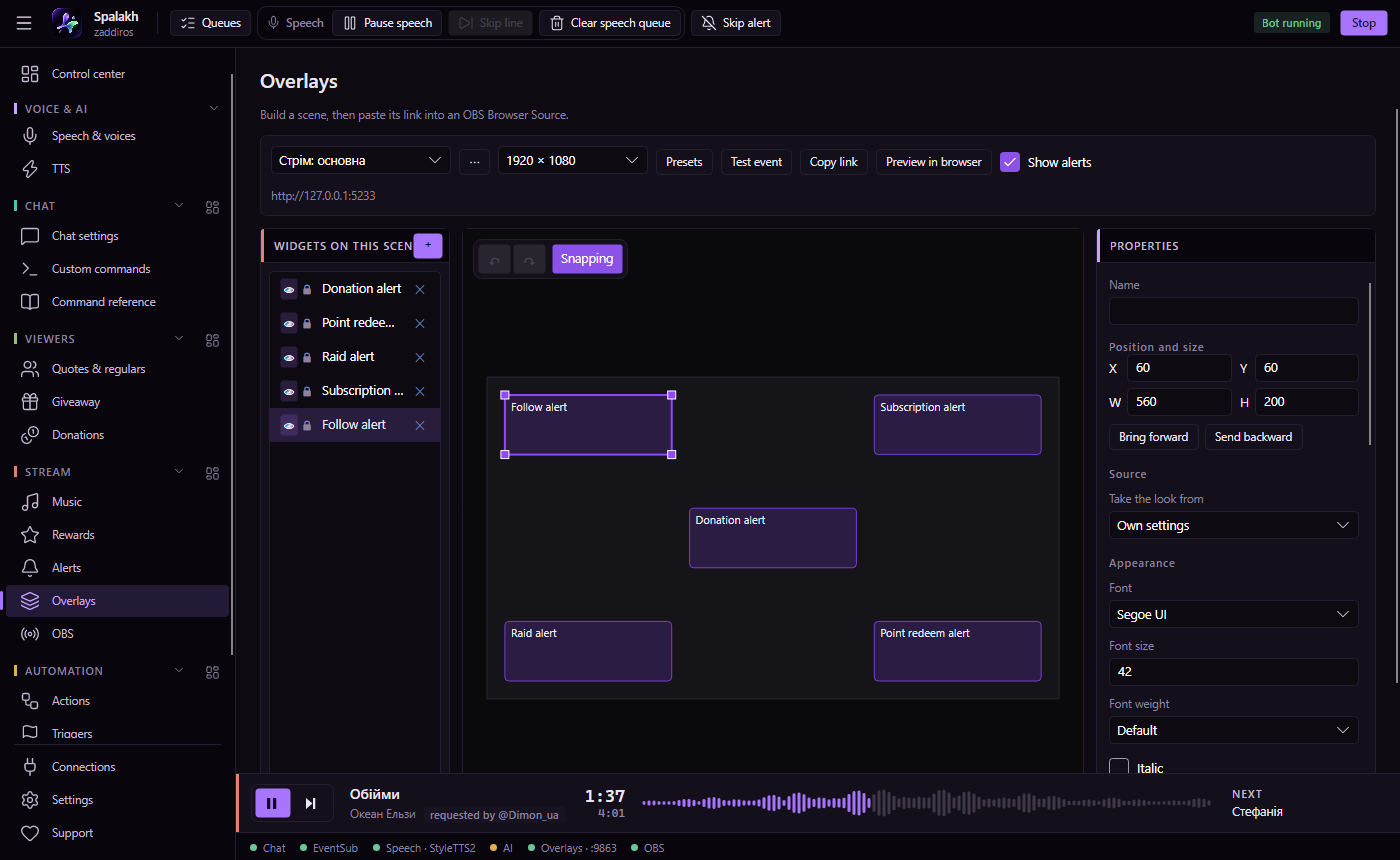Screen dimensions: 1400x860
Task: Go to Control center
Action: 118,74
